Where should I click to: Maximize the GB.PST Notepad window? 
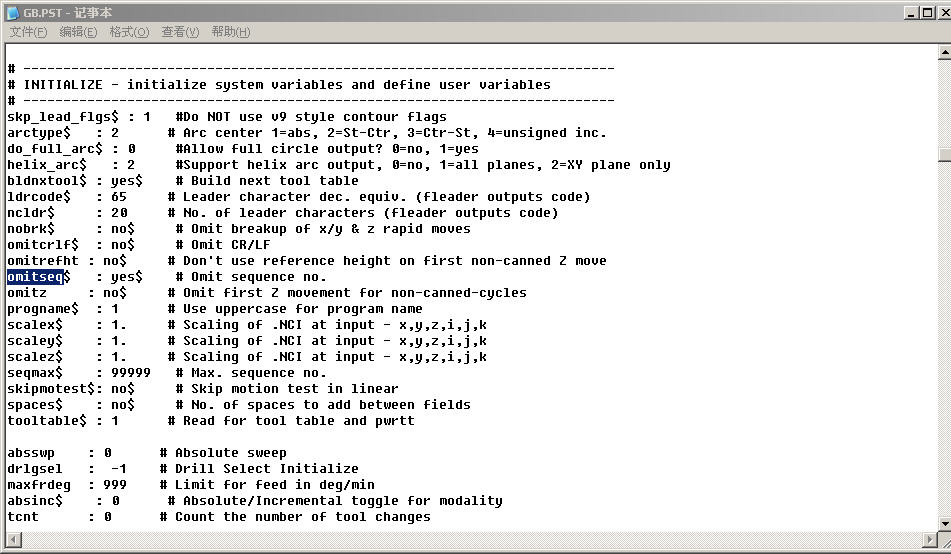(x=927, y=13)
